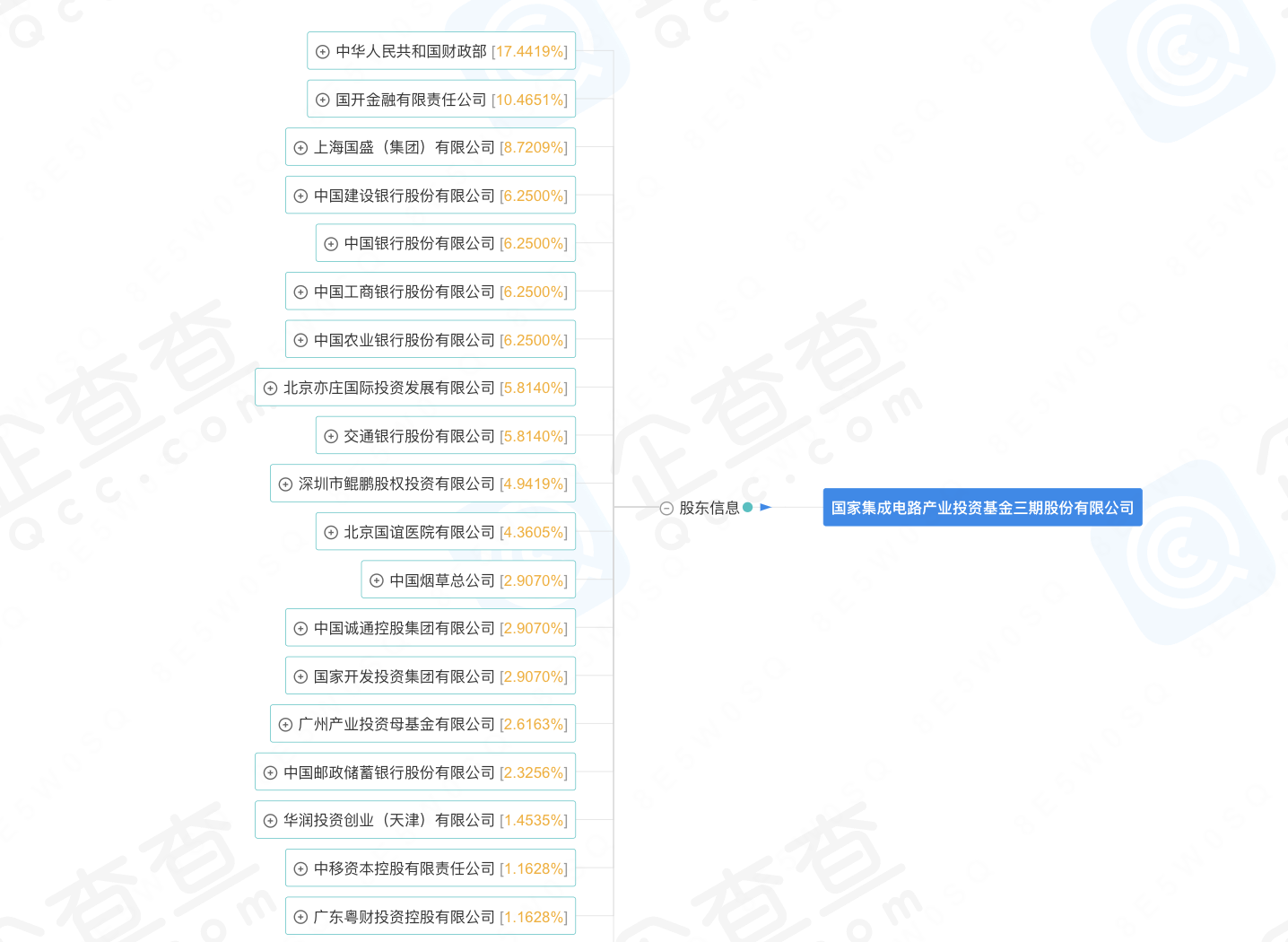1288x942 pixels.
Task: Click the 17.4419% shareholding link
Action: coord(530,51)
